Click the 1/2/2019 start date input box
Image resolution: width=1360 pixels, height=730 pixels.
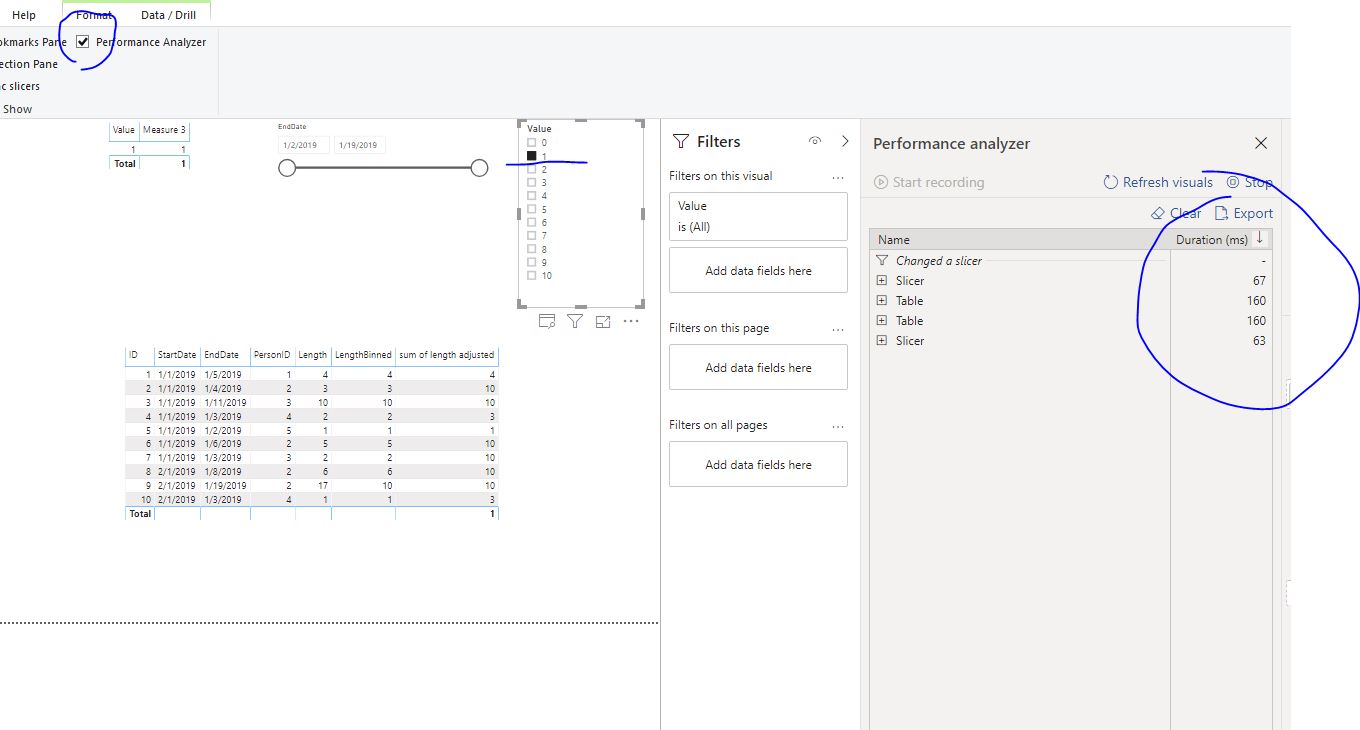pos(303,145)
